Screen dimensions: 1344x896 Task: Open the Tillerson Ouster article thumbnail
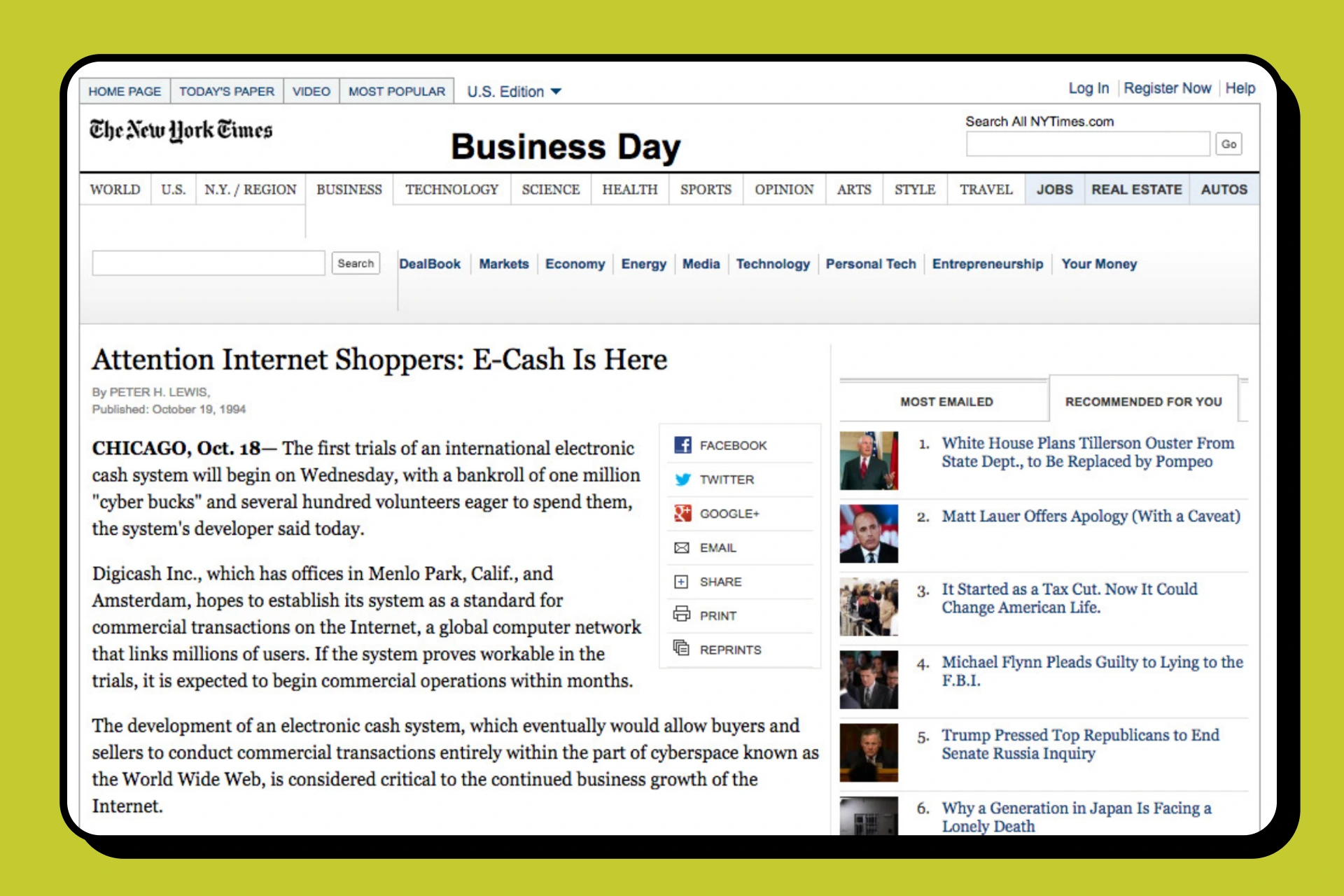click(x=868, y=460)
